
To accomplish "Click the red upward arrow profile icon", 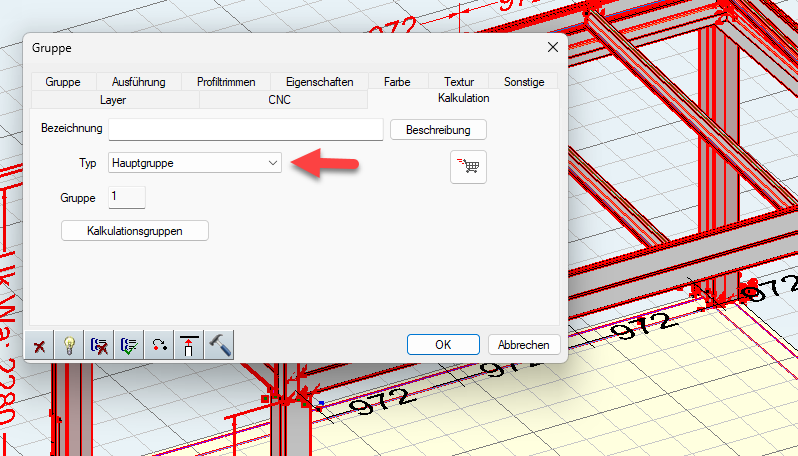I will (x=189, y=345).
